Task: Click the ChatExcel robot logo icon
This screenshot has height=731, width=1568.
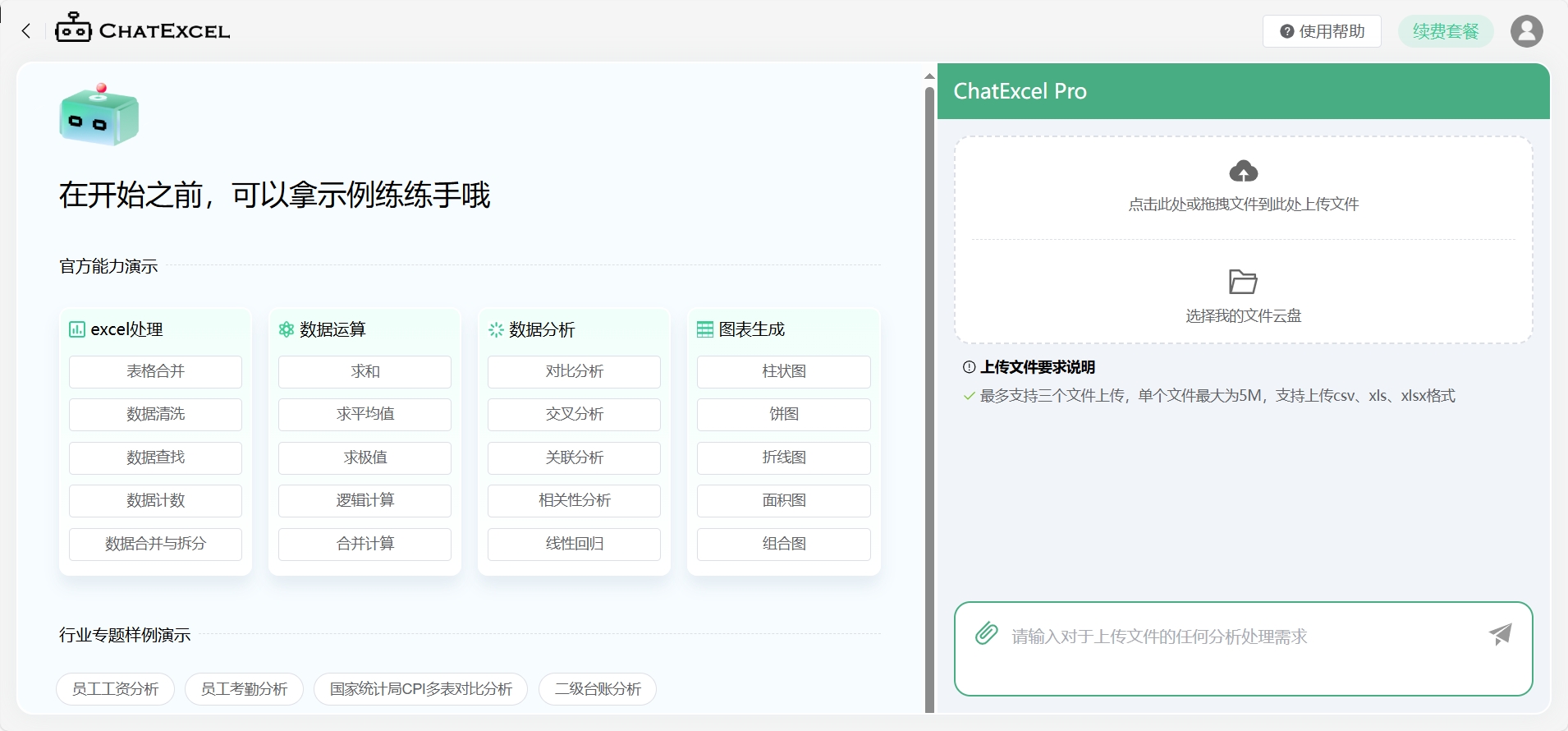Action: point(73,27)
